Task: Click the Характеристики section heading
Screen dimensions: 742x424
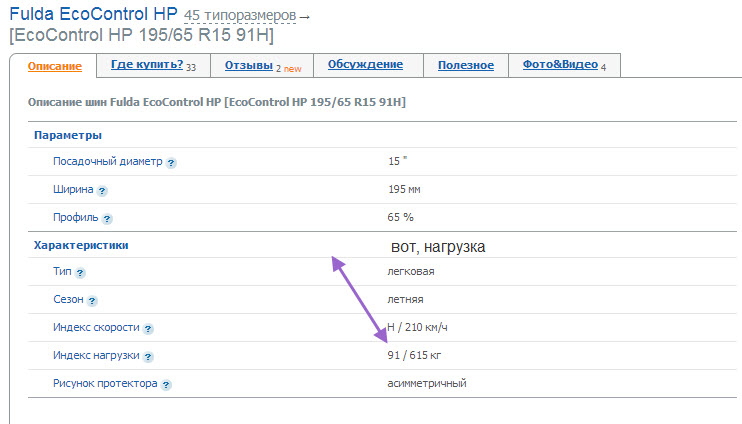Action: tap(81, 245)
